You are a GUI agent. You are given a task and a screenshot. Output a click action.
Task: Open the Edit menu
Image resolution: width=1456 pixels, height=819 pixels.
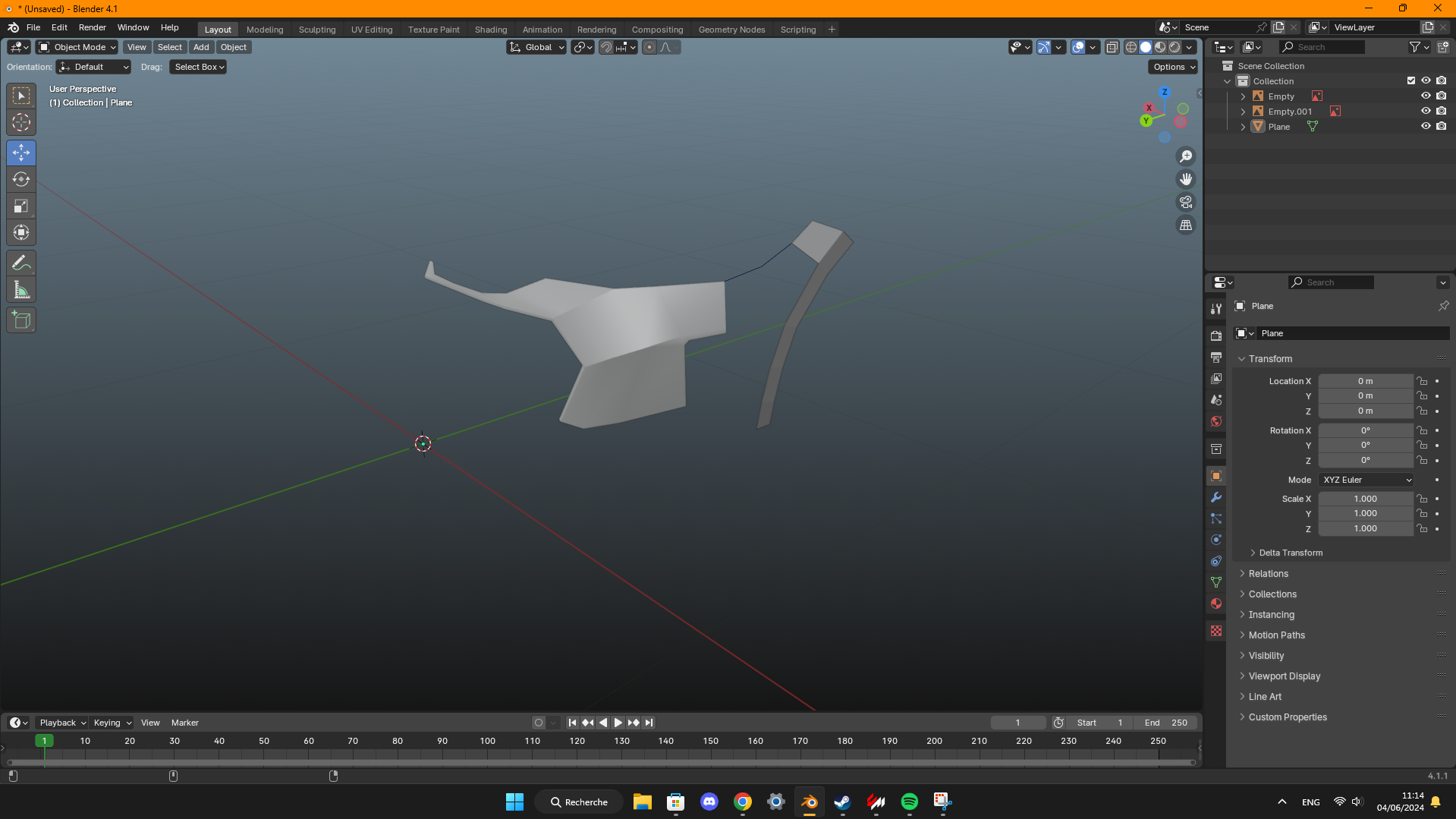click(59, 27)
